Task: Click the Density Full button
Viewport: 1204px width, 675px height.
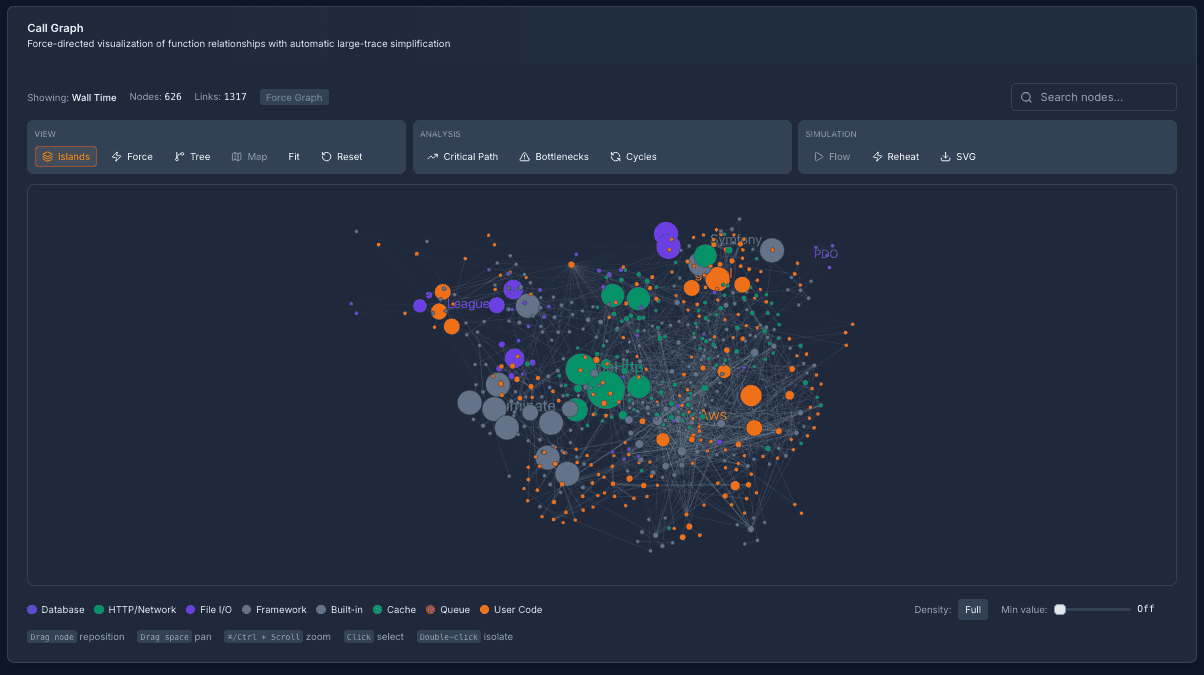Action: [973, 609]
